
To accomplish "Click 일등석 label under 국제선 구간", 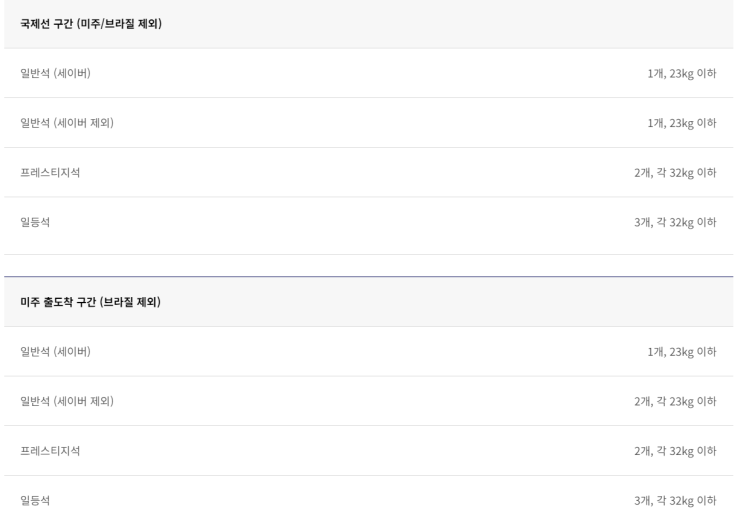I will pyautogui.click(x=35, y=222).
